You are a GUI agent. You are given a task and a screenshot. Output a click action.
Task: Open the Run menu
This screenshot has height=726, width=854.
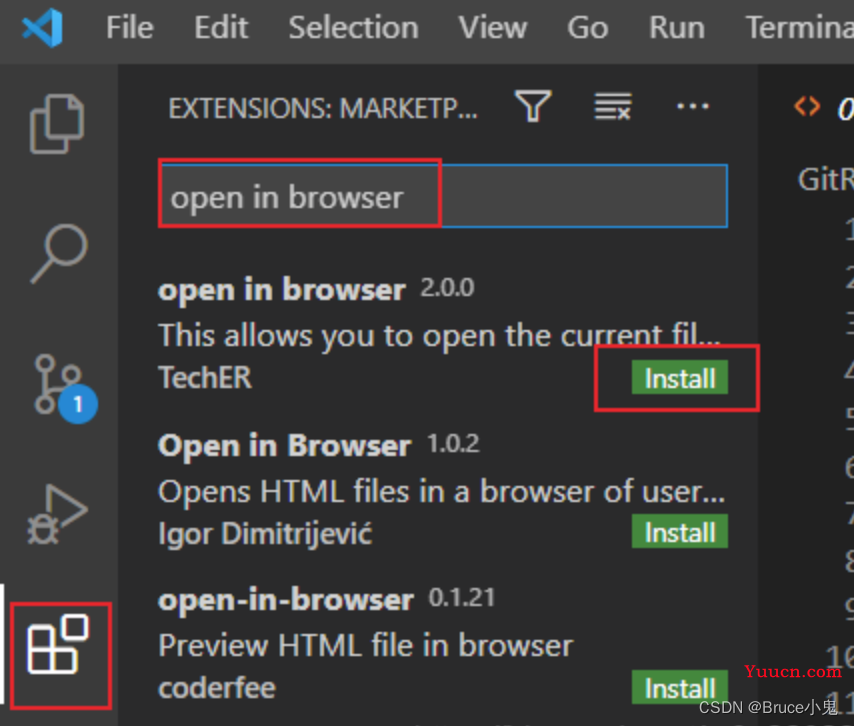pos(677,27)
